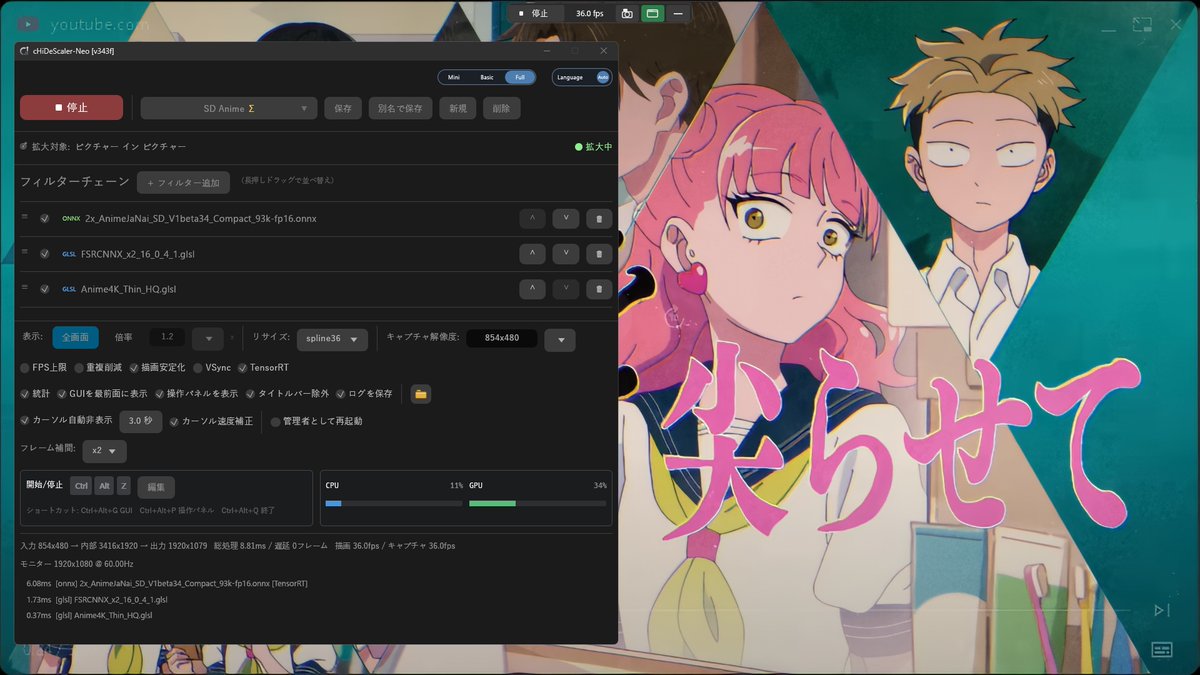Open the SD Anime preset dropdown
Image resolution: width=1200 pixels, height=675 pixels.
point(229,108)
